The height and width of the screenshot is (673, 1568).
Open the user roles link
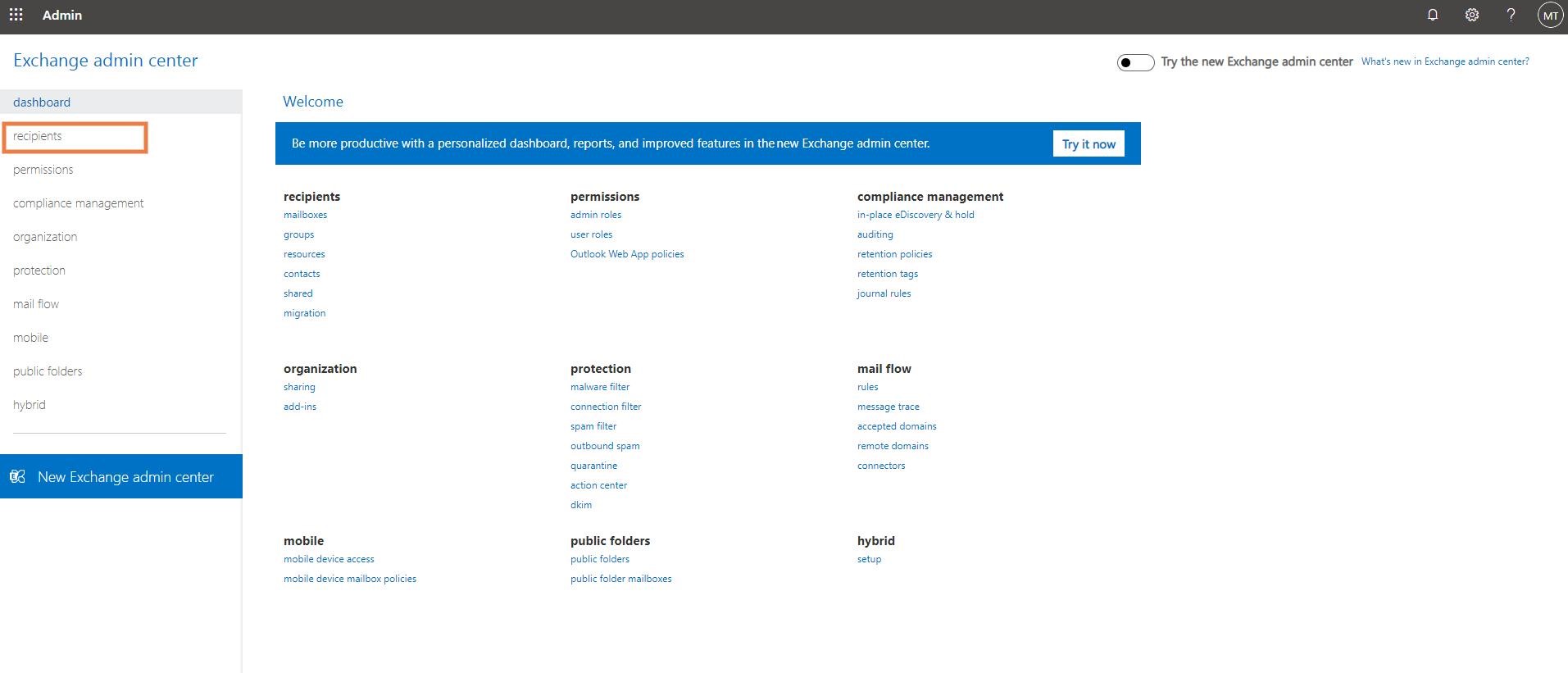(592, 234)
